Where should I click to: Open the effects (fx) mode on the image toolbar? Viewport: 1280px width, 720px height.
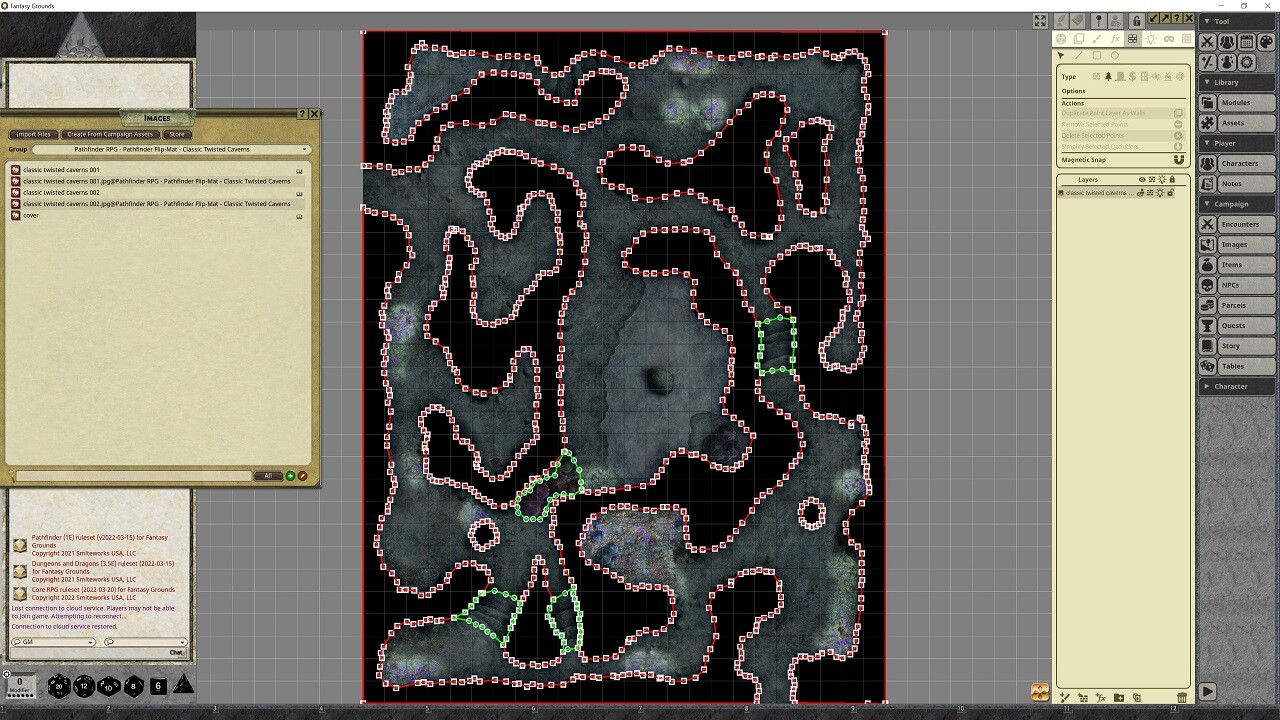[1116, 38]
